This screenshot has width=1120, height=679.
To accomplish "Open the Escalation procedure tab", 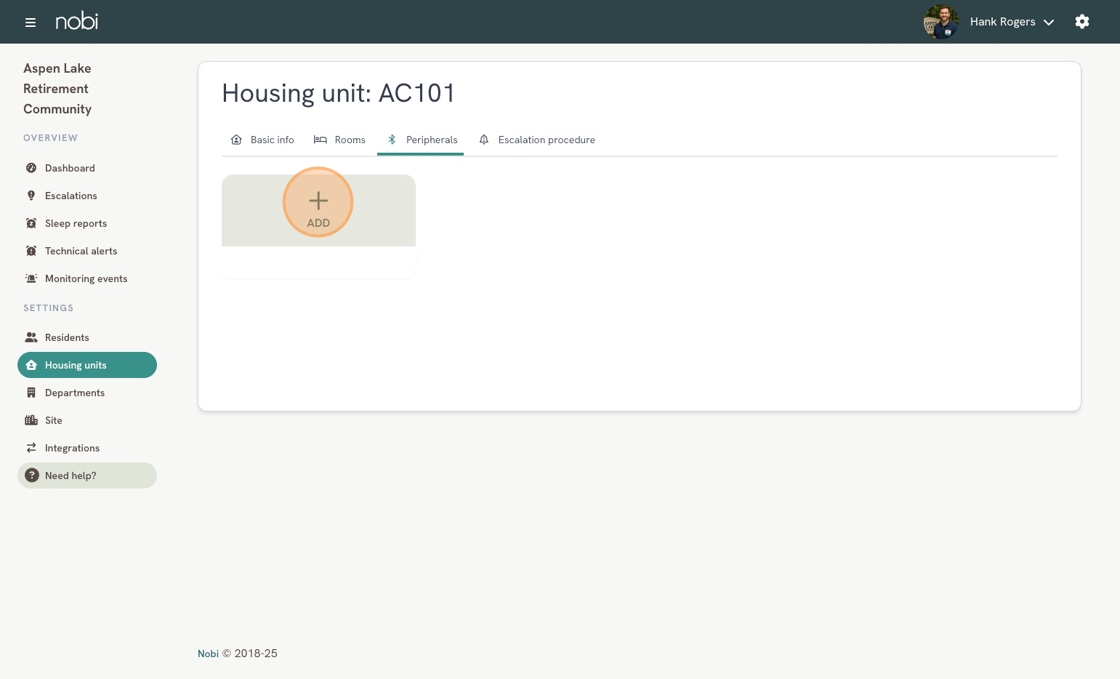I will coord(537,140).
